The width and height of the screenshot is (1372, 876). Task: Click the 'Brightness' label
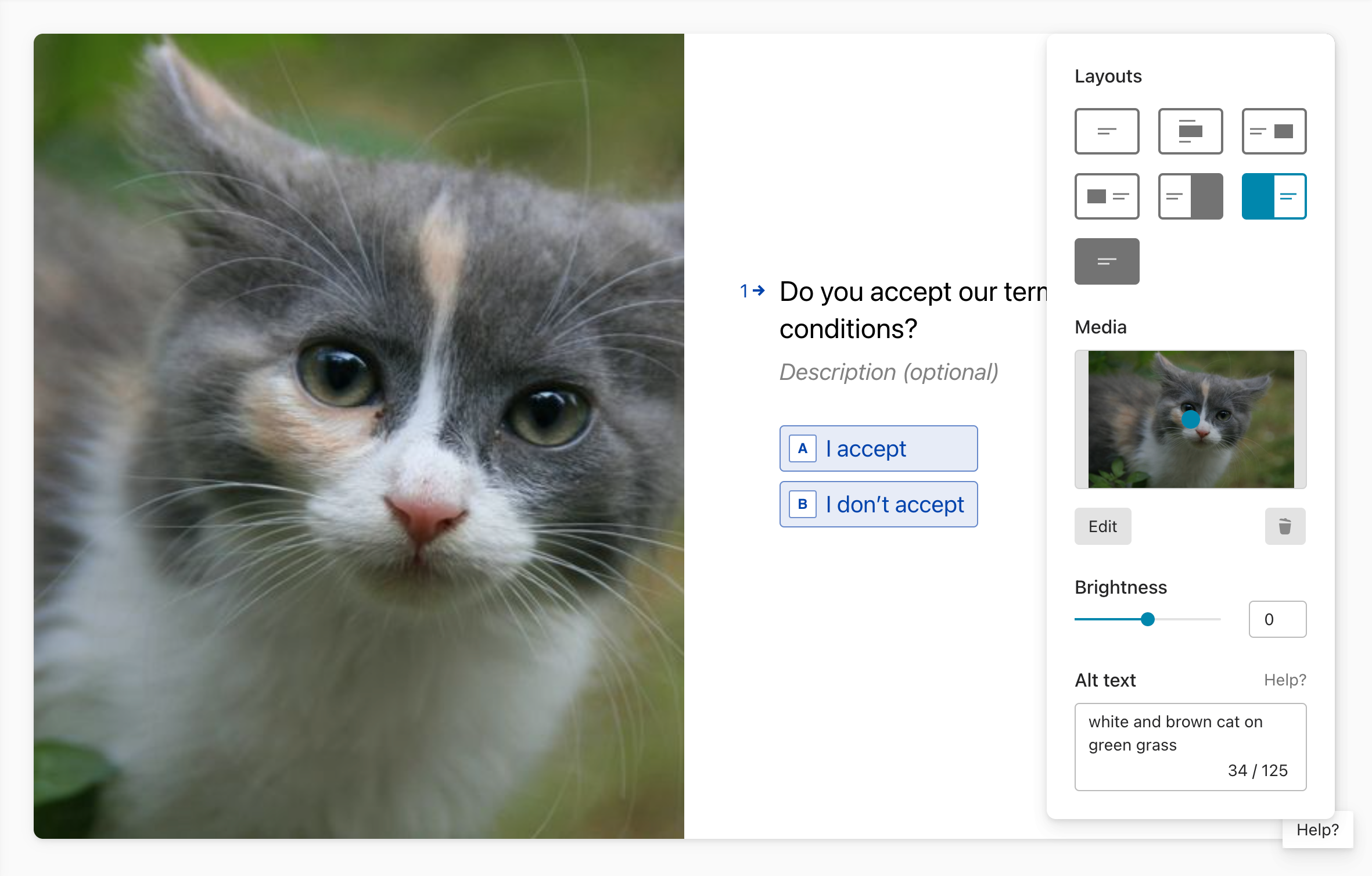1120,587
